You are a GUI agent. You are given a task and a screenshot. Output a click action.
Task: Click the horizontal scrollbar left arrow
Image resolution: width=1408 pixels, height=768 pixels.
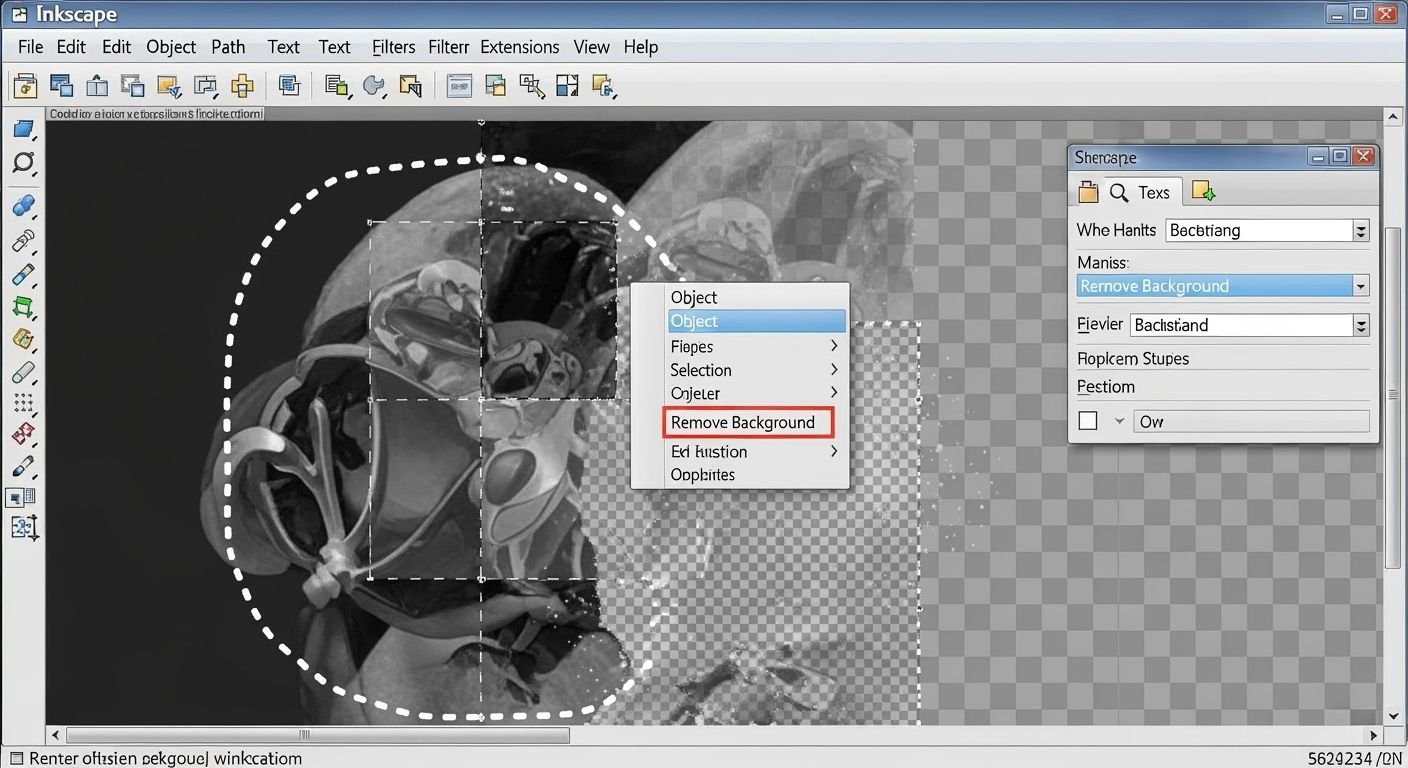55,735
